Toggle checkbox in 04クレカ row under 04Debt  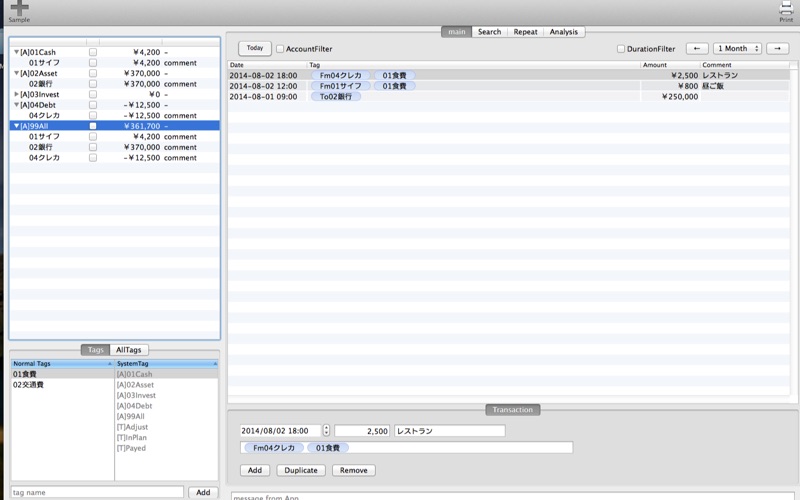coord(93,115)
